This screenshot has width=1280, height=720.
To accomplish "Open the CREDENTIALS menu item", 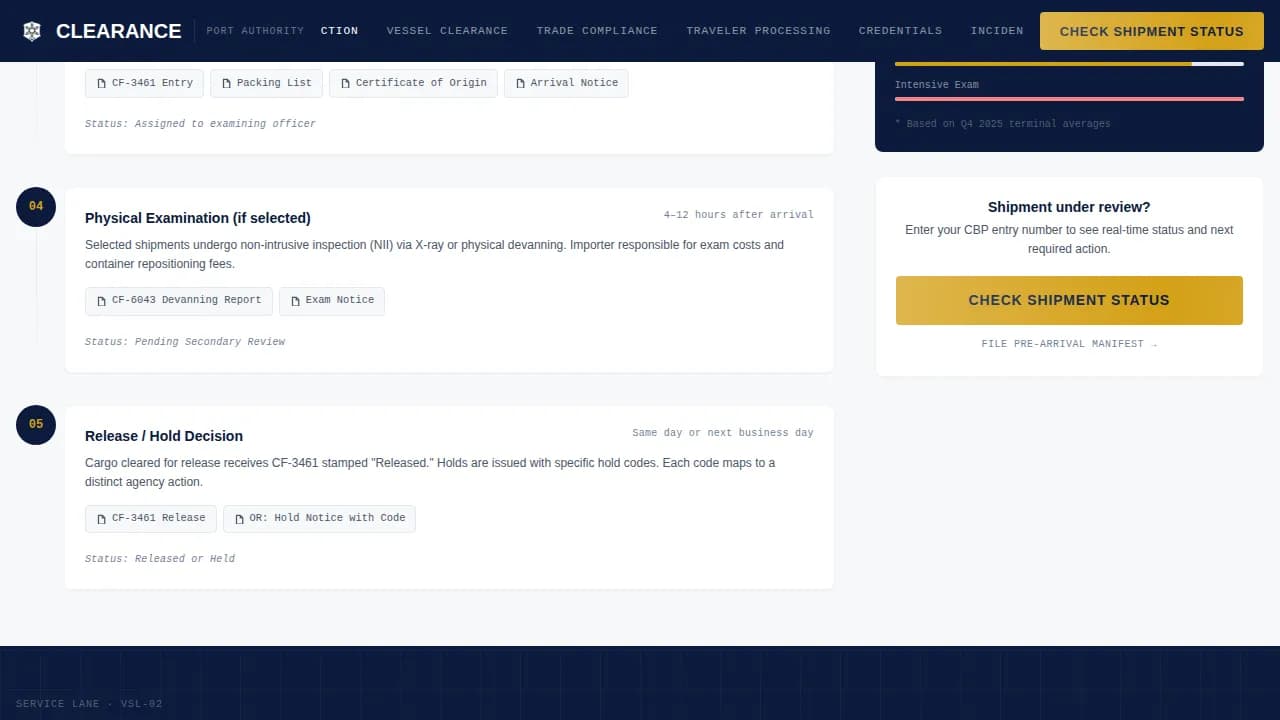I will point(900,31).
